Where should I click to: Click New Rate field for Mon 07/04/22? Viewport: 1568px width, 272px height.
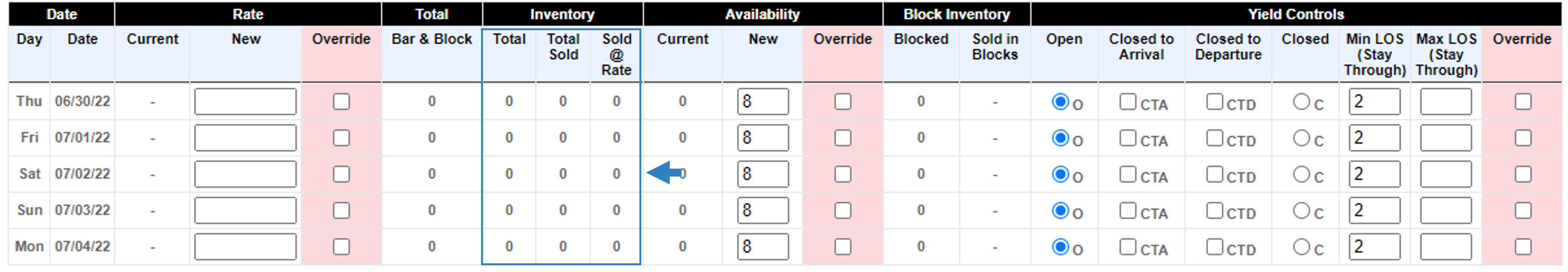(245, 246)
